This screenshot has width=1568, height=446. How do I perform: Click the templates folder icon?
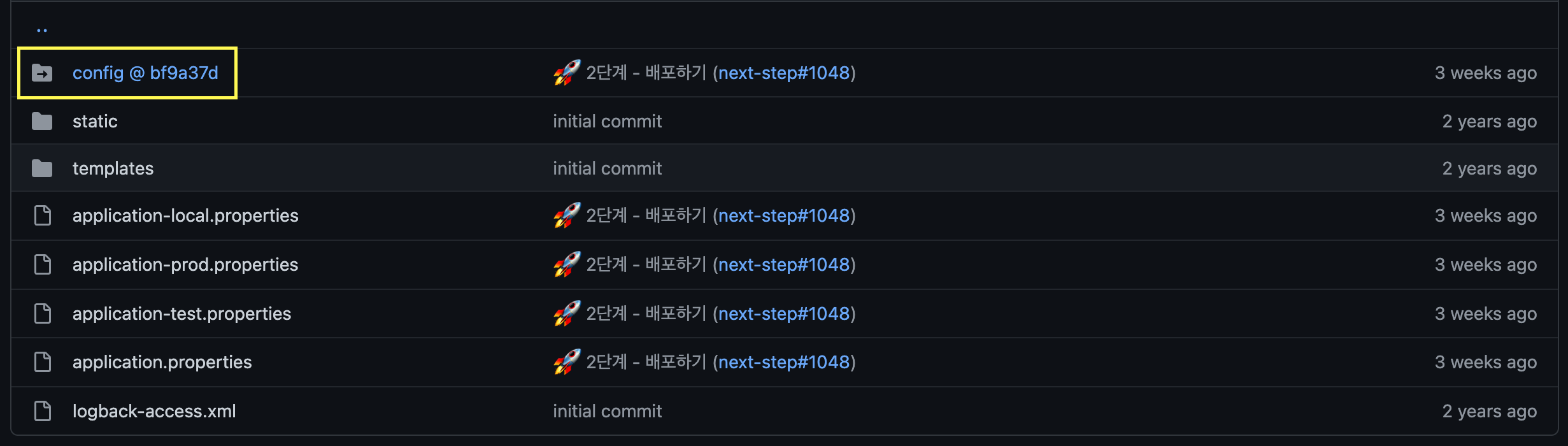[x=42, y=168]
